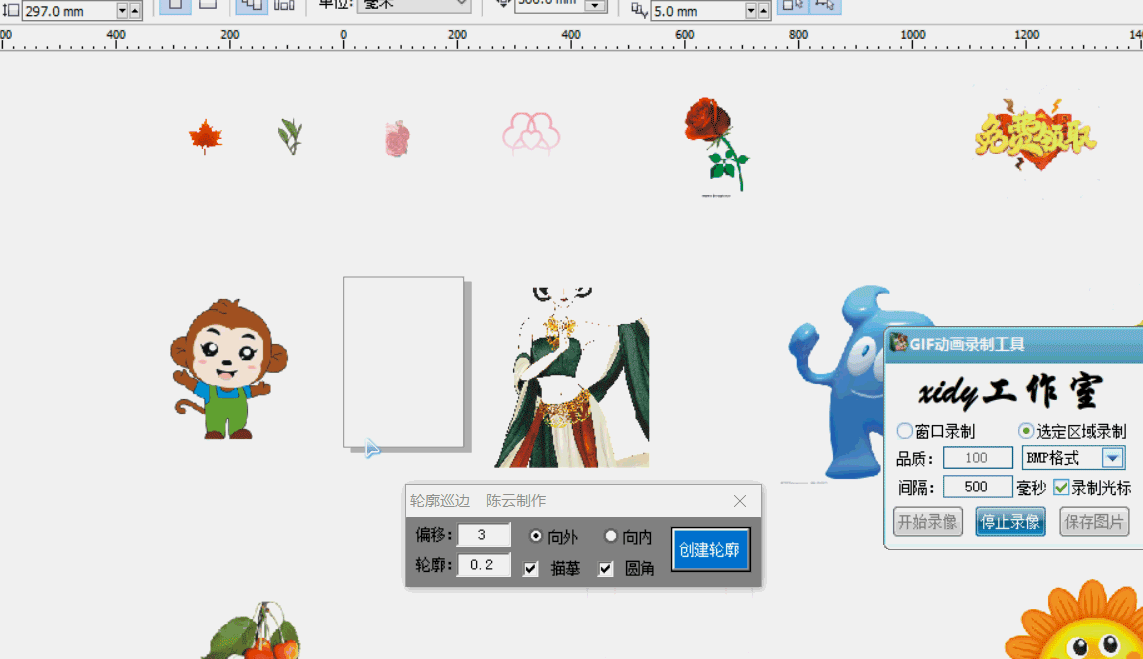Toggle the 录制光标 record cursor checkbox
Viewport: 1143px width, 659px height.
coord(1061,487)
